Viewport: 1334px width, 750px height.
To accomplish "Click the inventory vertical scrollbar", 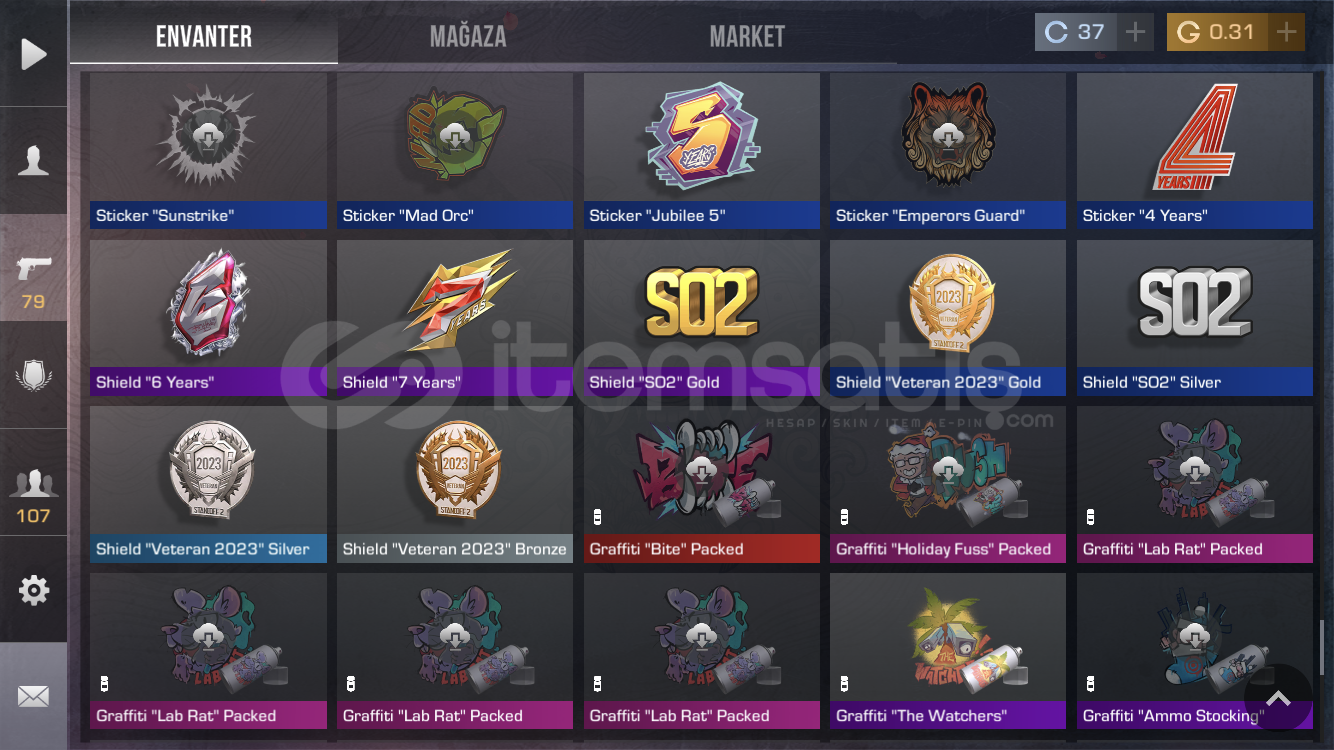I will tap(1323, 647).
